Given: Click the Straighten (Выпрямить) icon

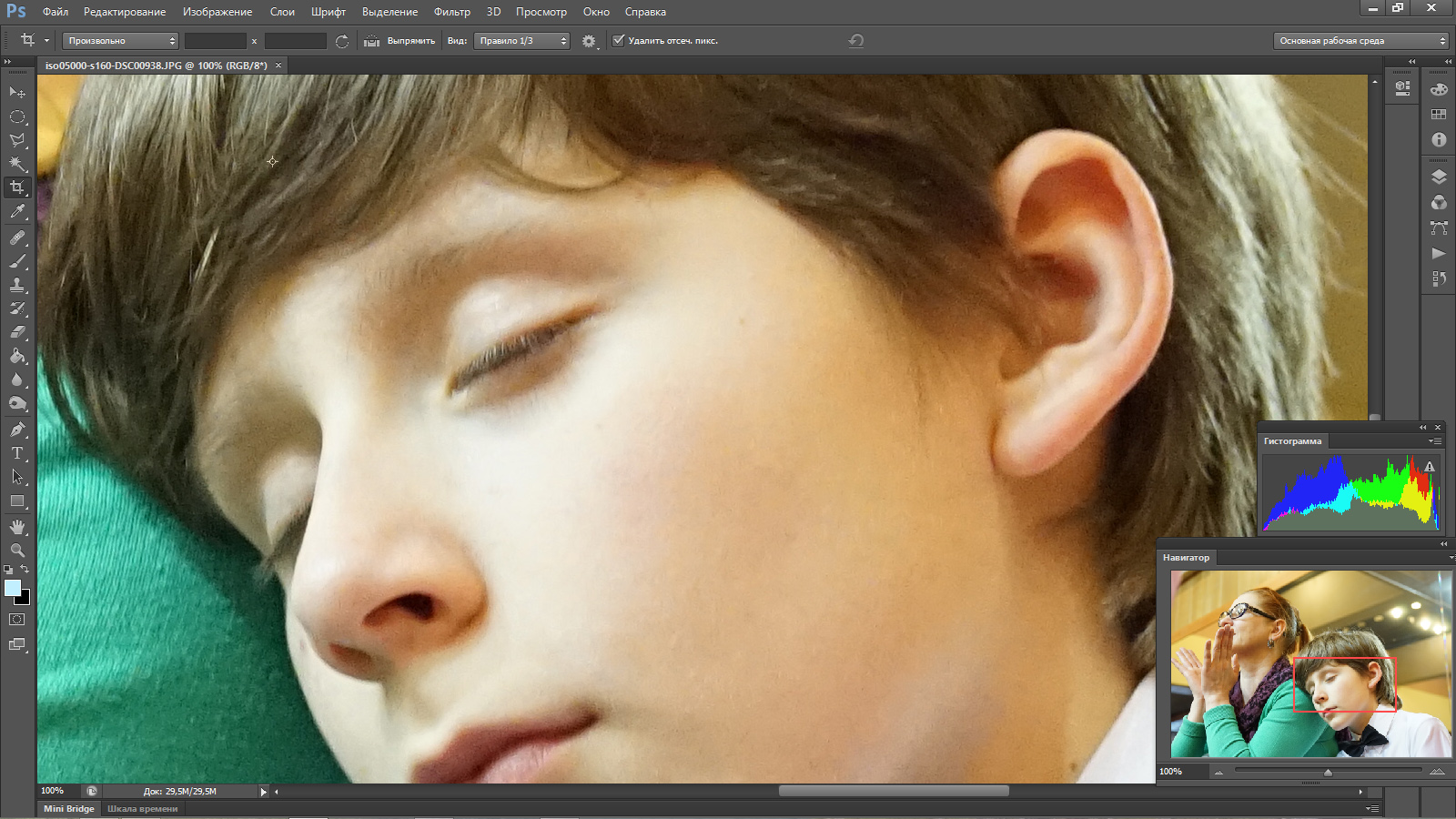Looking at the screenshot, I should point(371,41).
